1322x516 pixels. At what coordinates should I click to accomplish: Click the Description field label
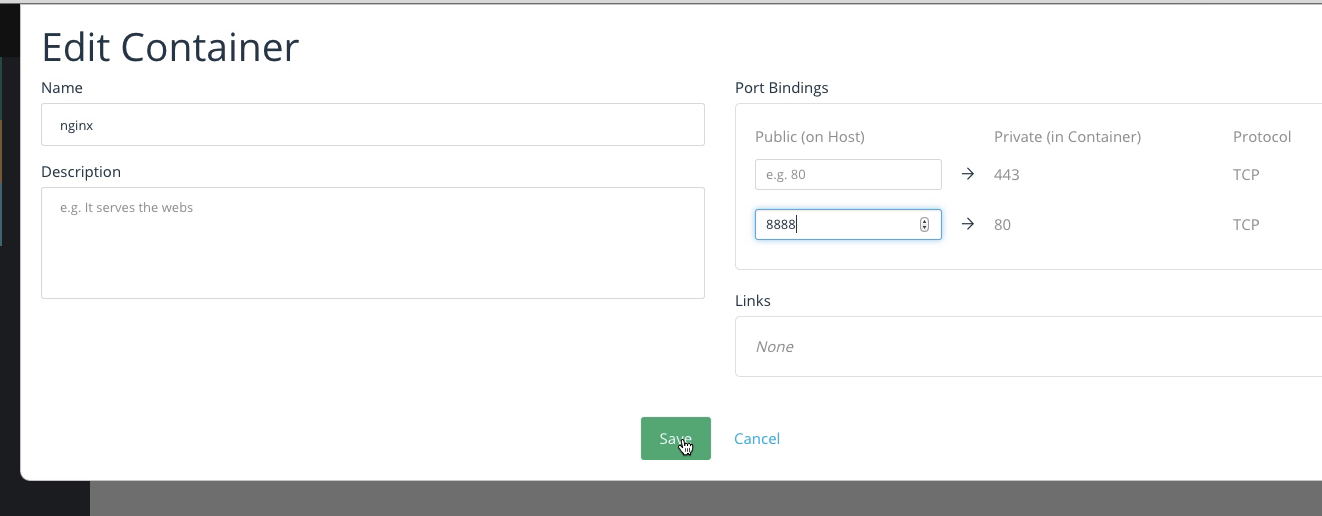pyautogui.click(x=81, y=172)
